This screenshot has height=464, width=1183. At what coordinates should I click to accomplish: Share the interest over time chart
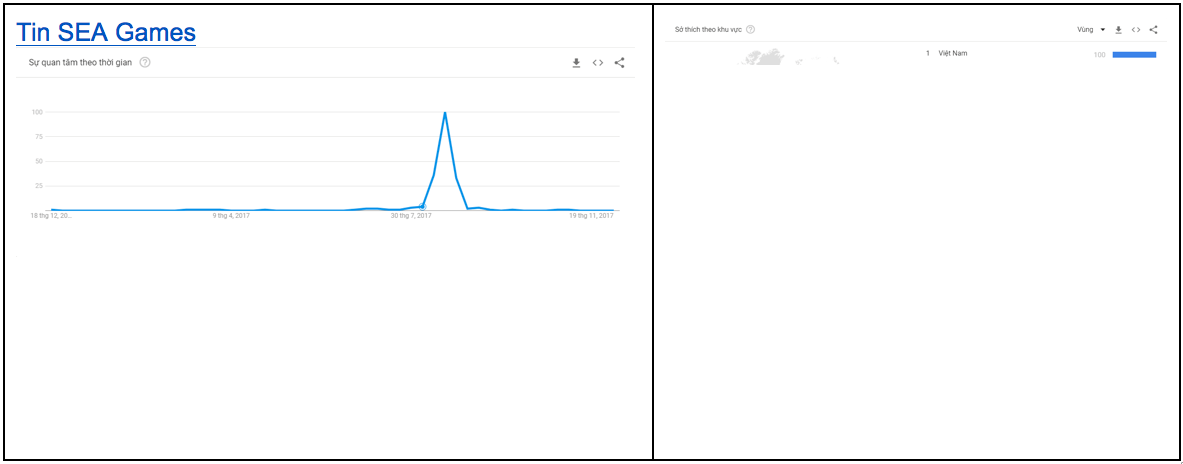[x=619, y=63]
